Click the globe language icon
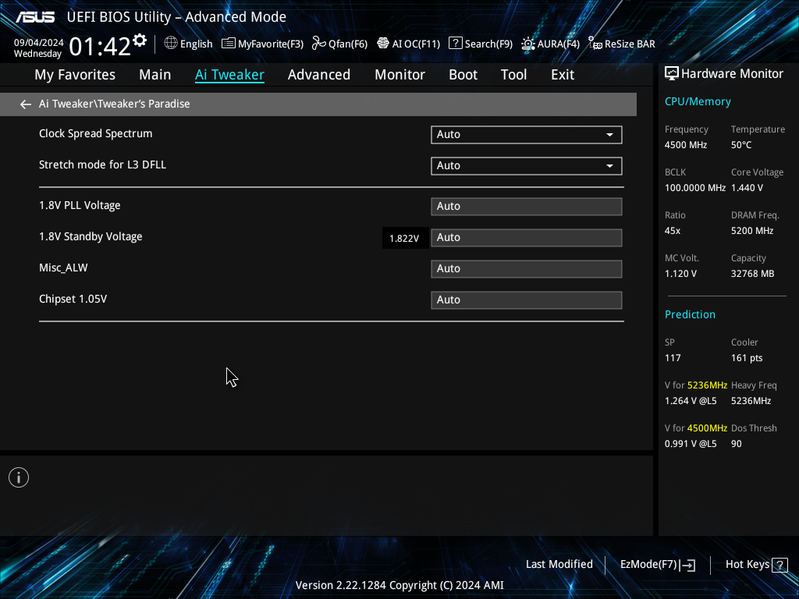The height and width of the screenshot is (599, 799). click(171, 43)
